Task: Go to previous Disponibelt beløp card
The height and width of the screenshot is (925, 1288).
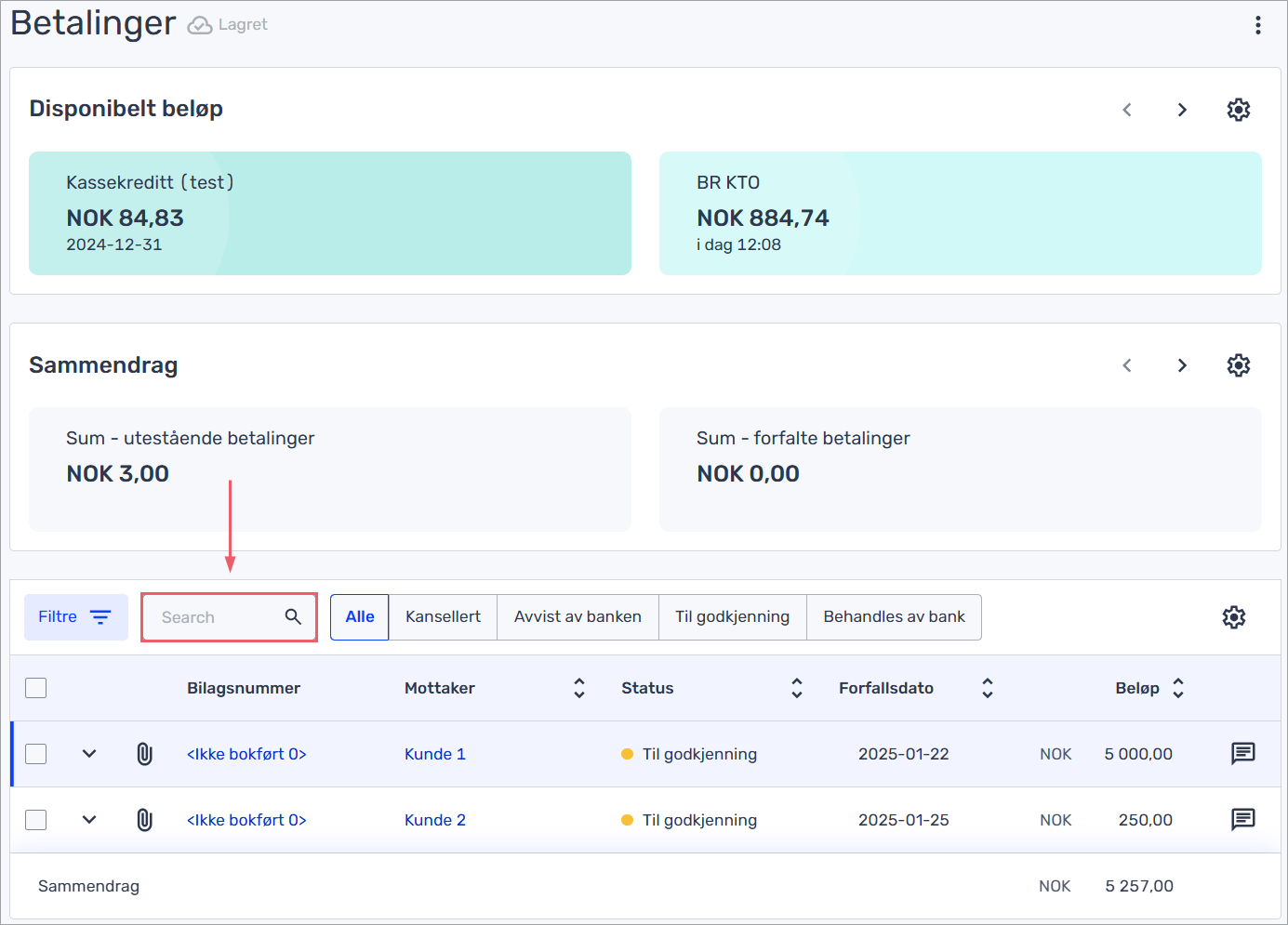Action: click(1127, 110)
